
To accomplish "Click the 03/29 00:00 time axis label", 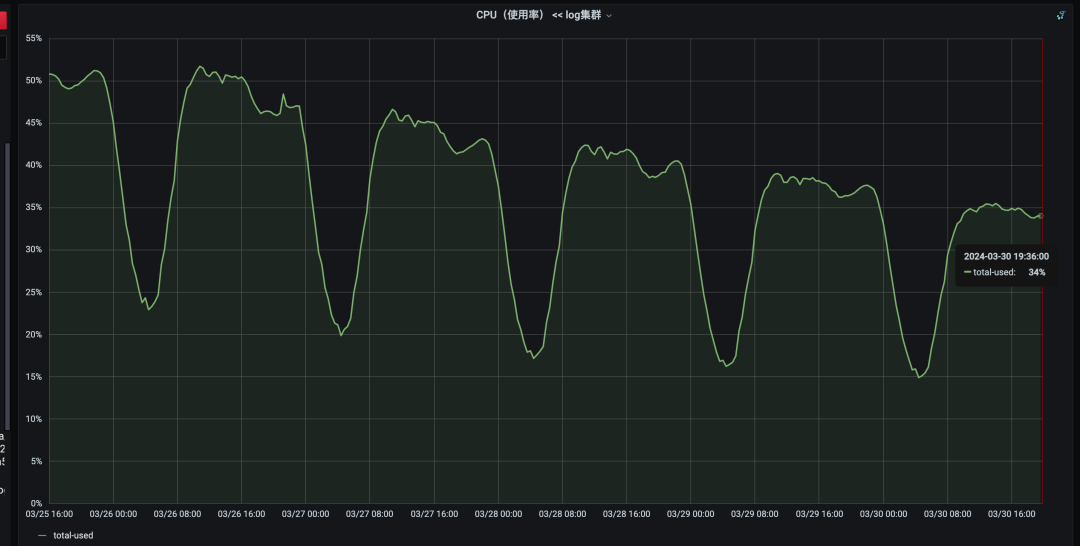I will click(x=690, y=514).
